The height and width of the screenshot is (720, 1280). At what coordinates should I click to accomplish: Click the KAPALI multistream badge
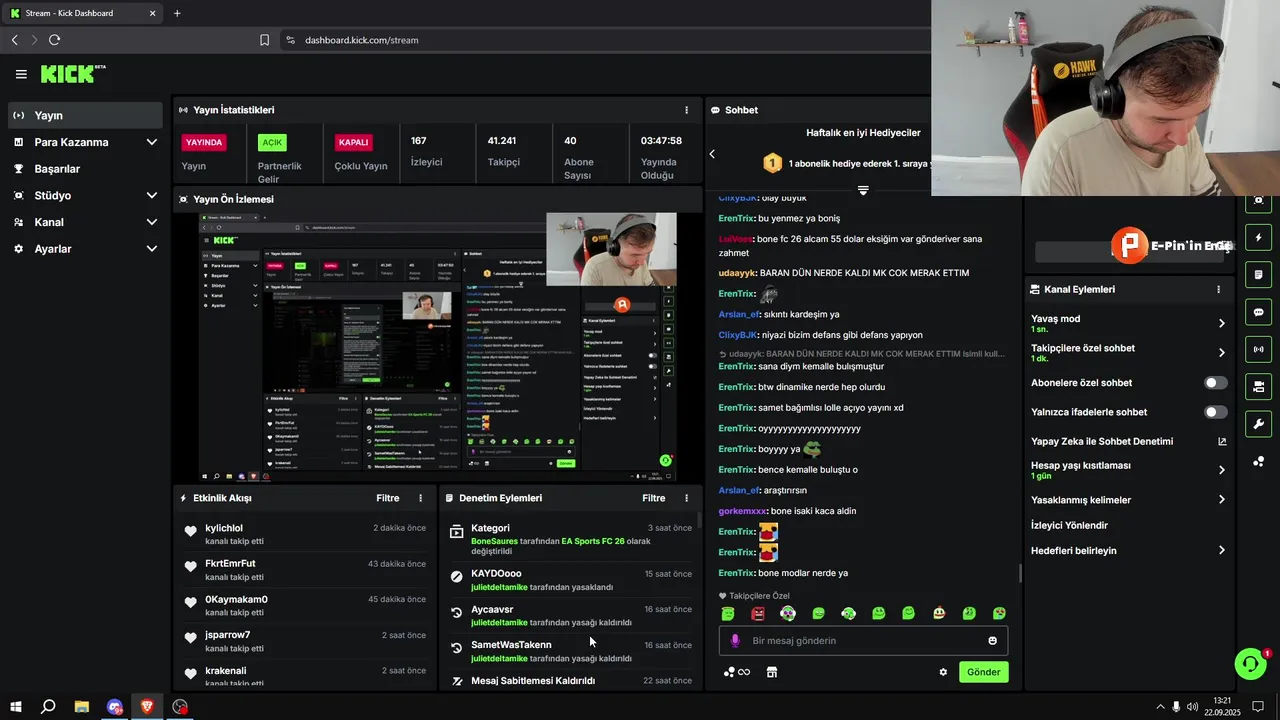point(353,142)
